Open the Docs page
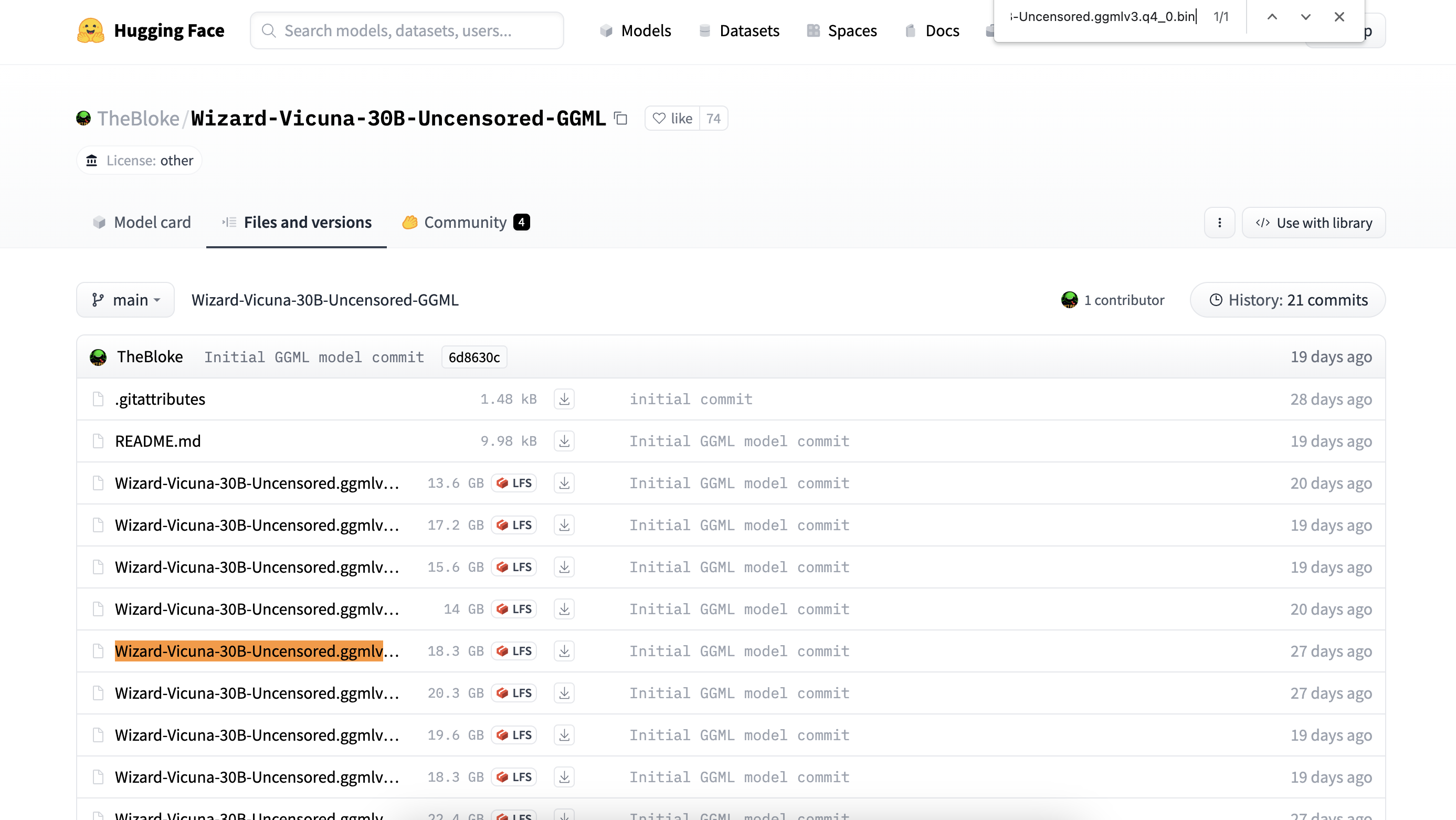The height and width of the screenshot is (820, 1456). 932,30
